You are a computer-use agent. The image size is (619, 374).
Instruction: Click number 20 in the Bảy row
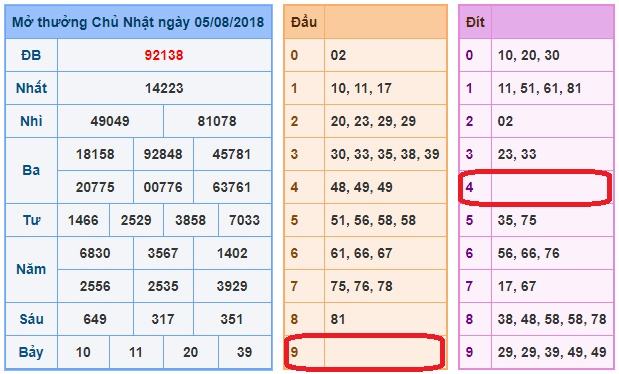point(191,352)
